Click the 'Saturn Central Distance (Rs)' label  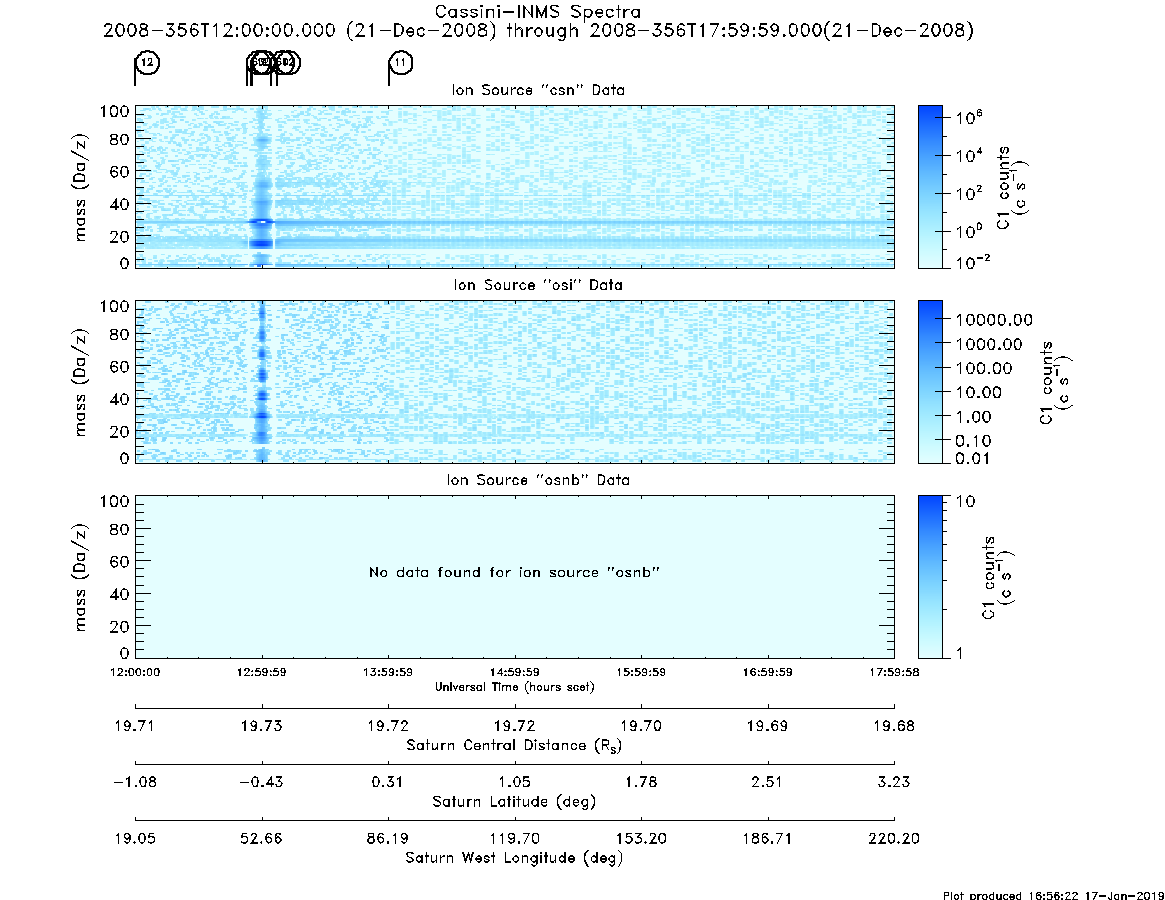pyautogui.click(x=514, y=745)
